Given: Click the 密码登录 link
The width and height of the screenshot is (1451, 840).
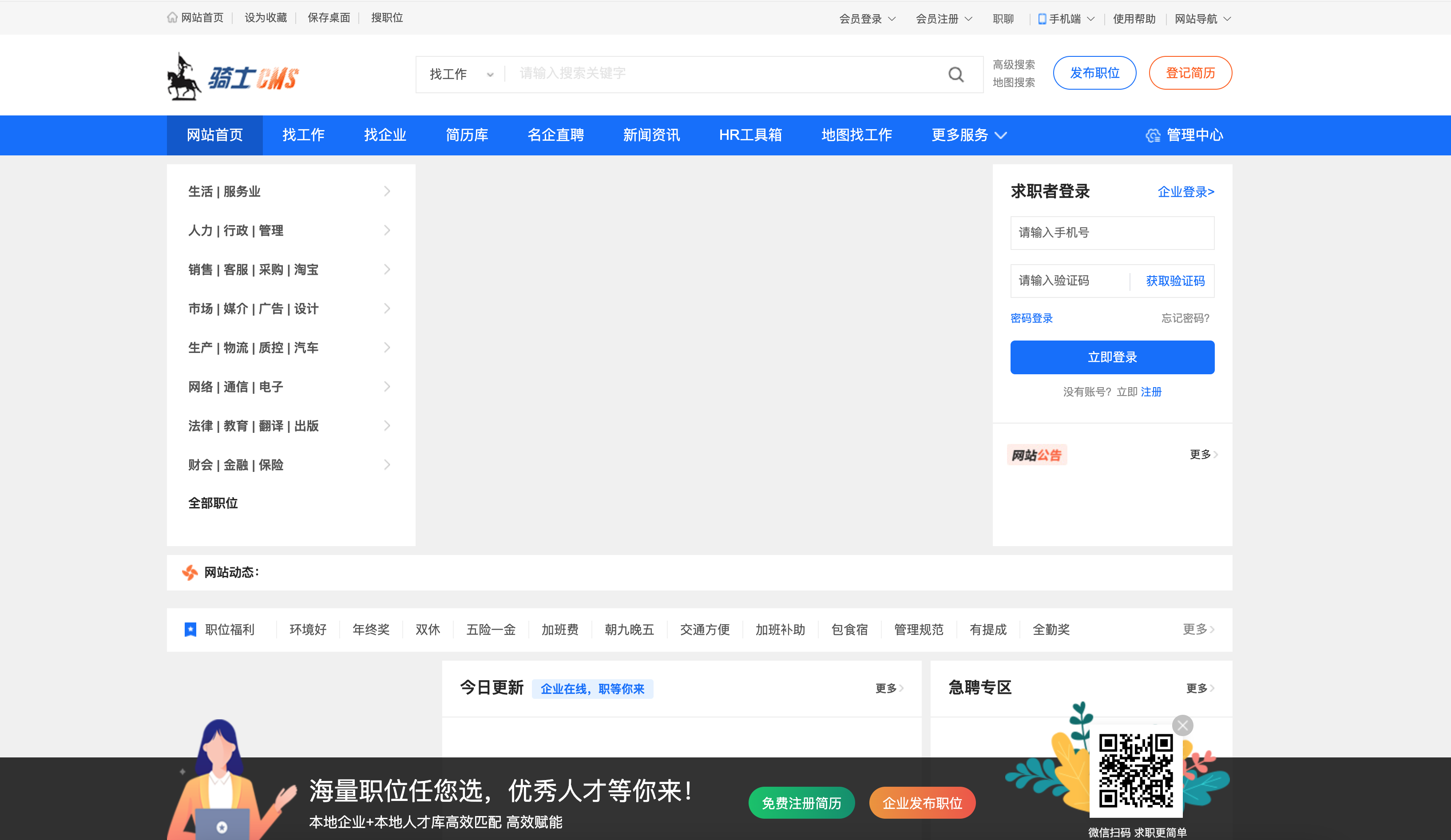Looking at the screenshot, I should 1031,318.
